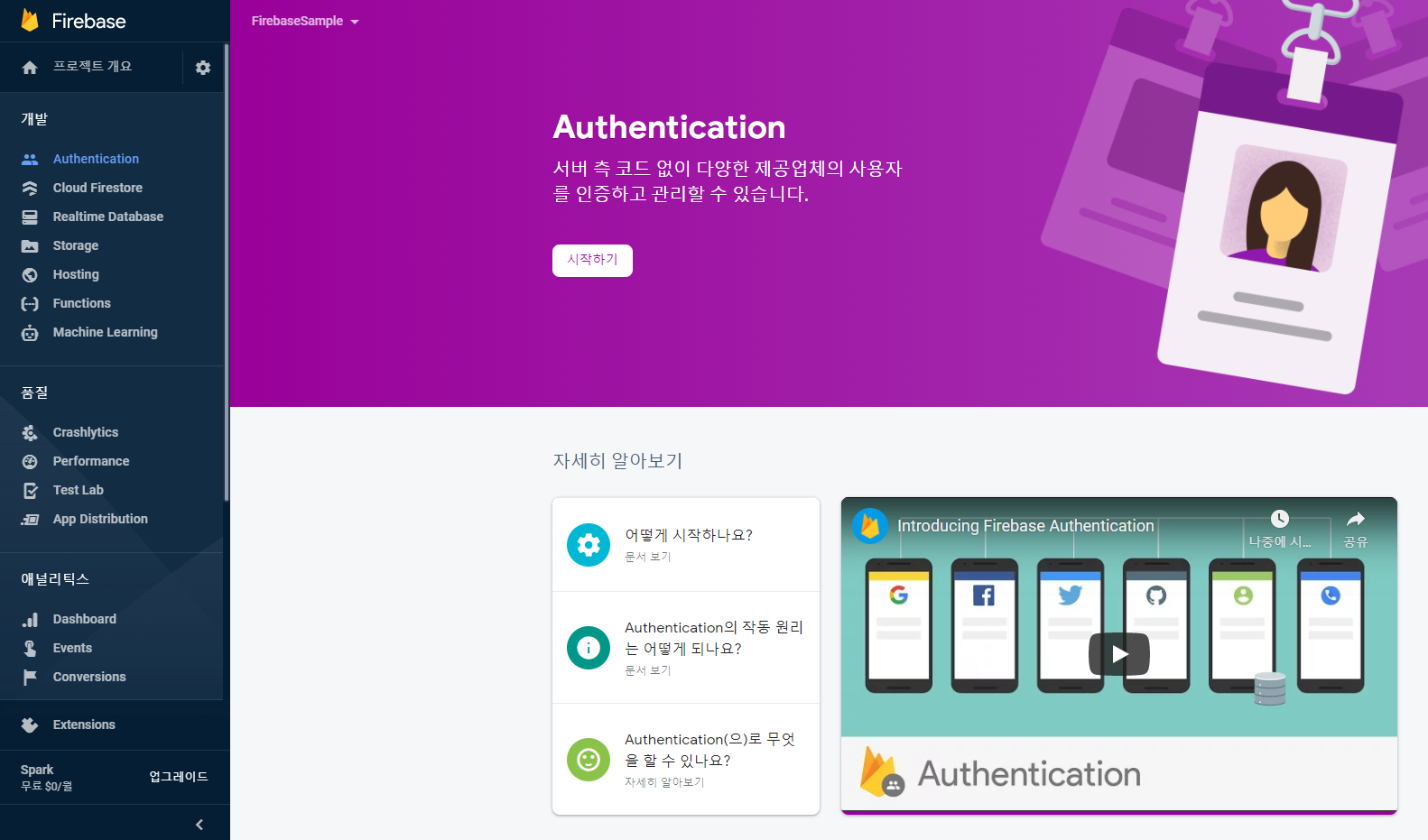Click the Cloud Firestore icon
The width and height of the screenshot is (1428, 840).
[30, 188]
